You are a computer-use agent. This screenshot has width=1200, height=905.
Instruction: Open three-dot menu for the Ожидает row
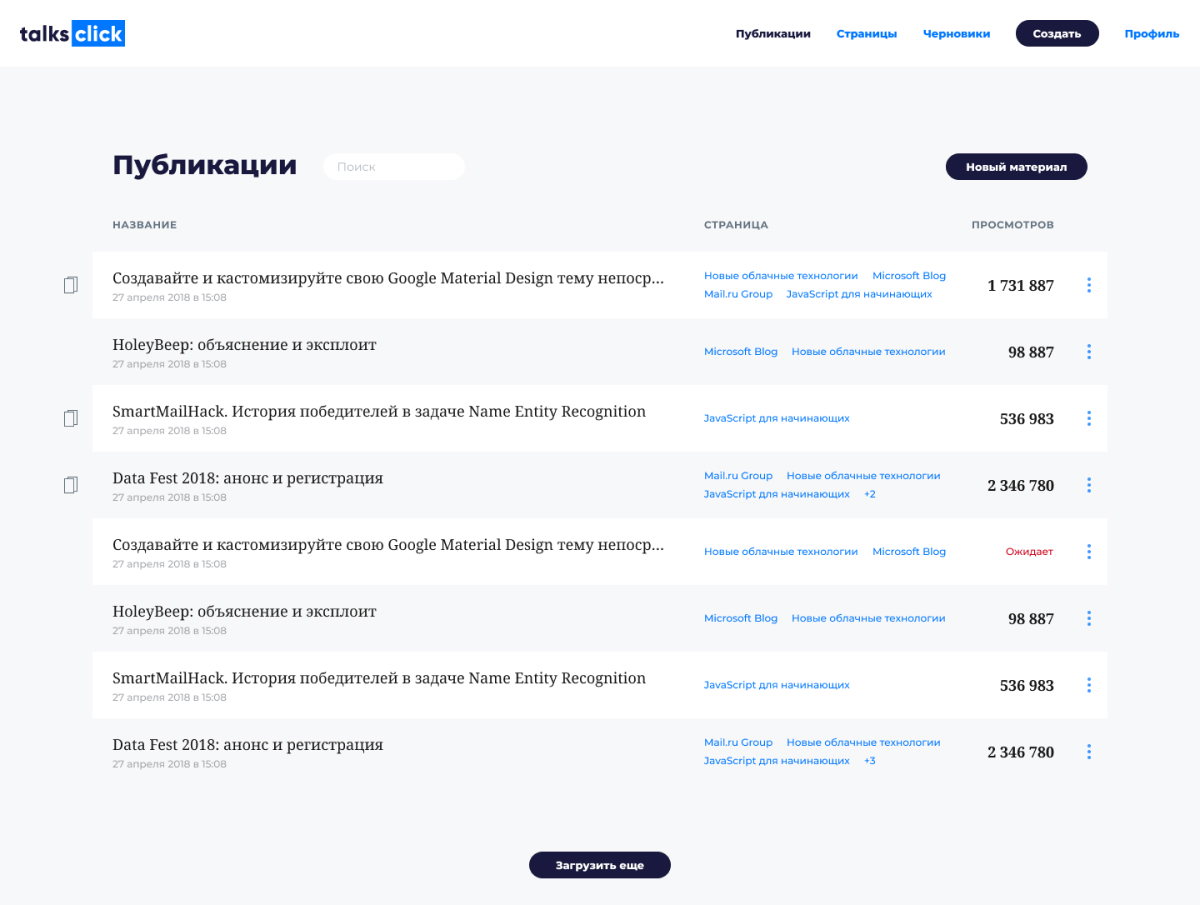[1089, 552]
